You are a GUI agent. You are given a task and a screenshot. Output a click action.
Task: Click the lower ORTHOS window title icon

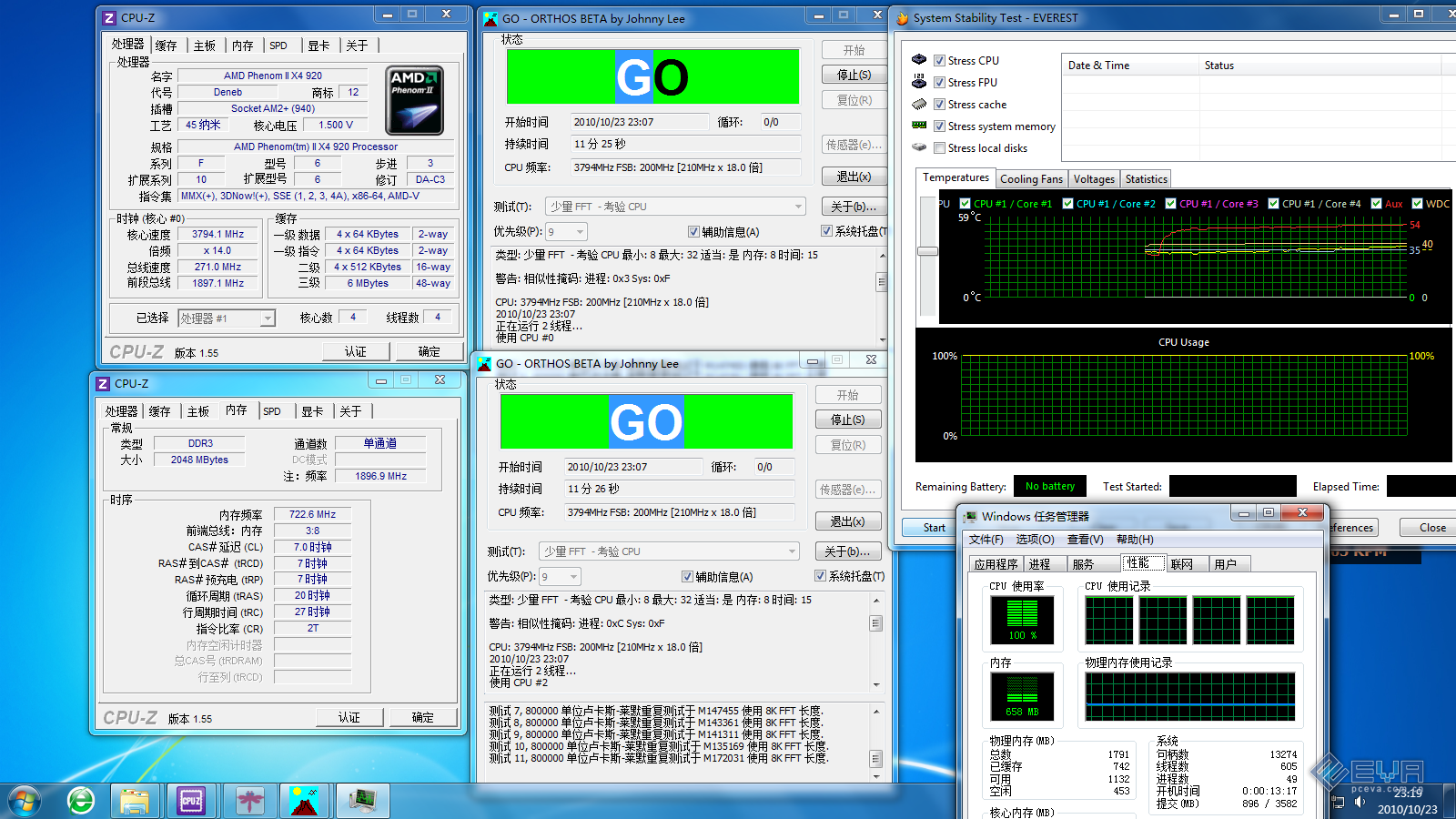[485, 363]
